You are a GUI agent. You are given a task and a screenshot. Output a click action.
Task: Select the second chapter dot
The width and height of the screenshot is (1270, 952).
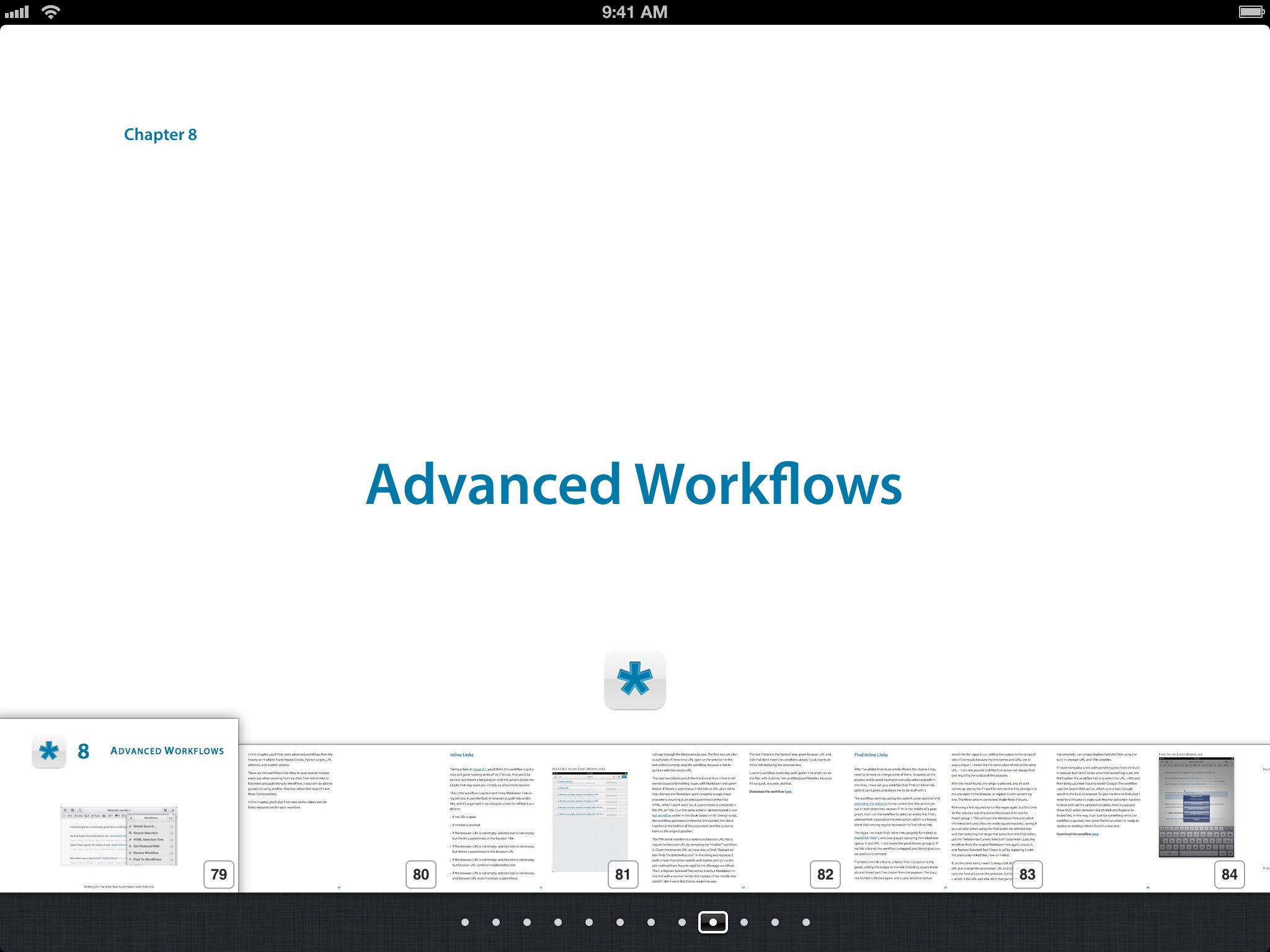pyautogui.click(x=496, y=922)
